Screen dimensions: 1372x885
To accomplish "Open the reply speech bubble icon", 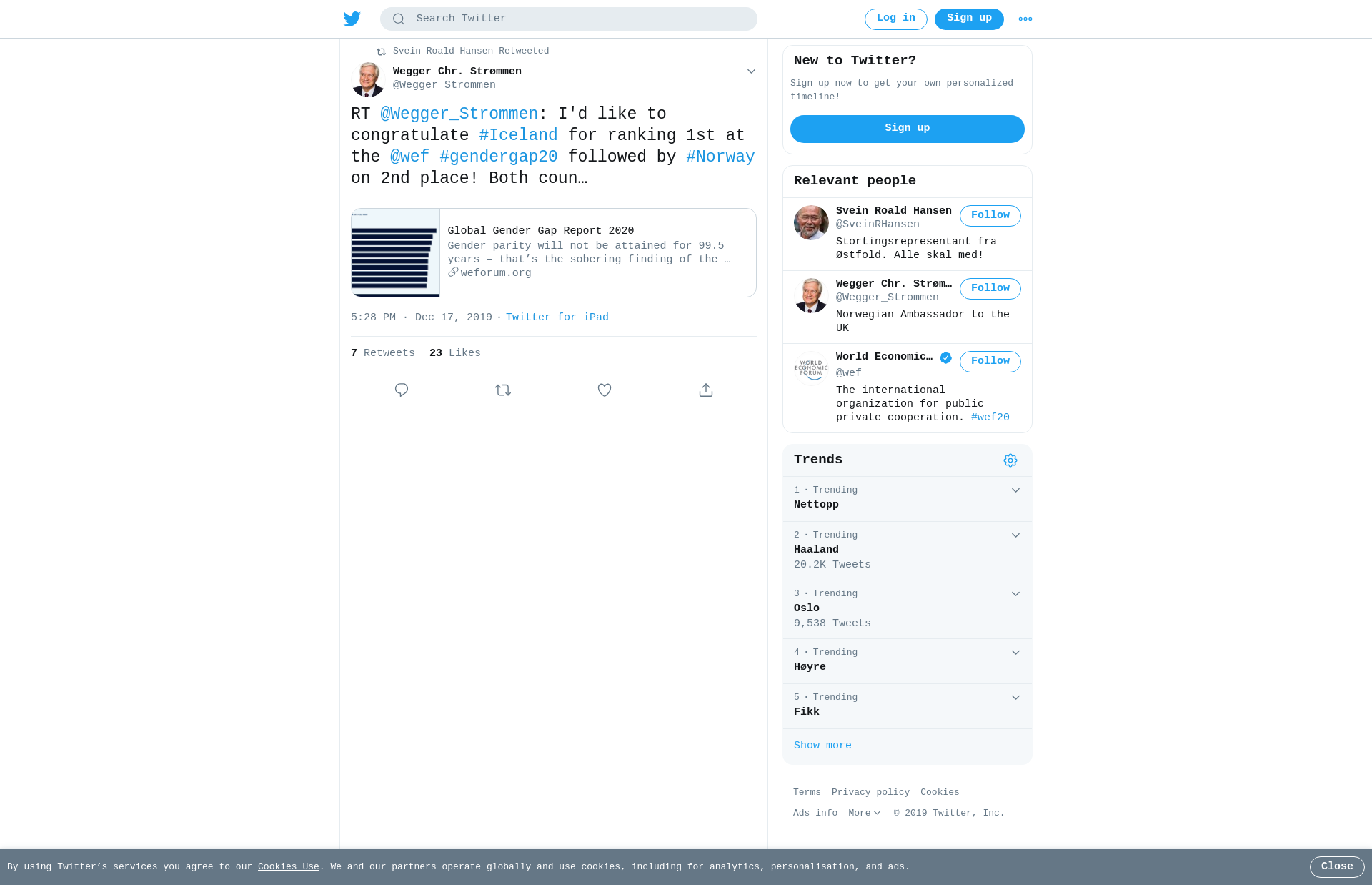I will tap(402, 390).
